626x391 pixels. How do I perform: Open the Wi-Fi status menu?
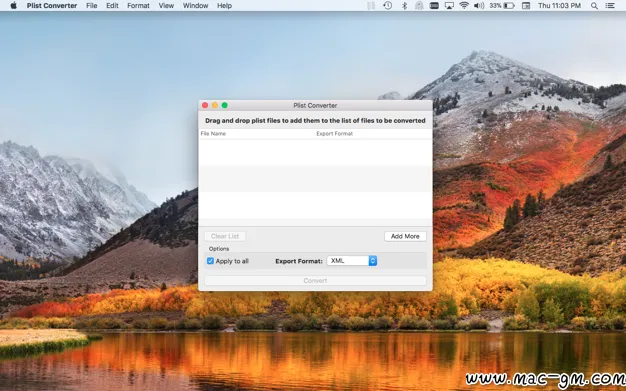pos(464,6)
